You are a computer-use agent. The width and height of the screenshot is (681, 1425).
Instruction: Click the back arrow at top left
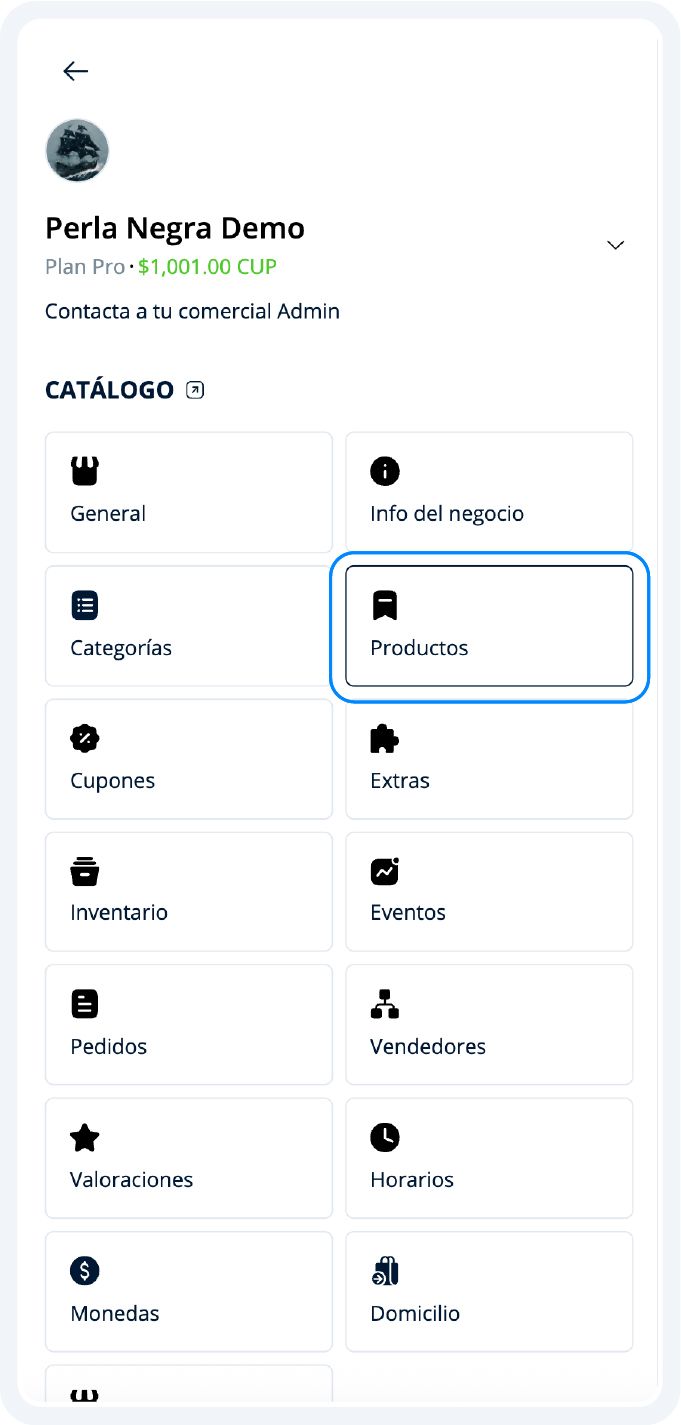click(x=74, y=71)
